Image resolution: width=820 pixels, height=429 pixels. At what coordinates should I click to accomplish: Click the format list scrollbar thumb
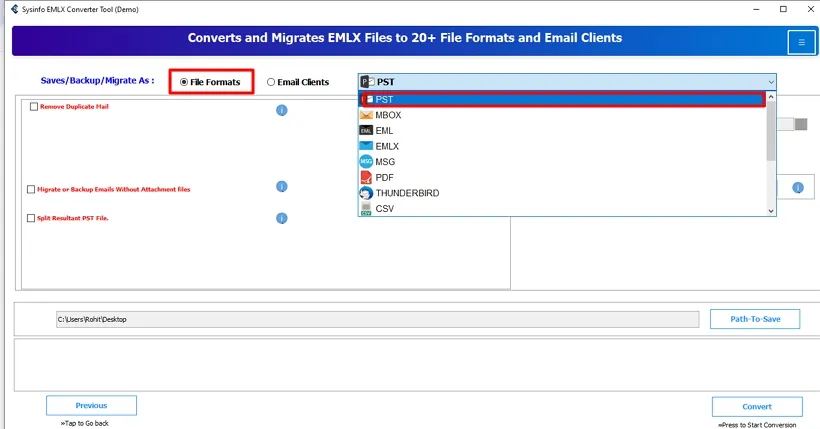point(771,131)
